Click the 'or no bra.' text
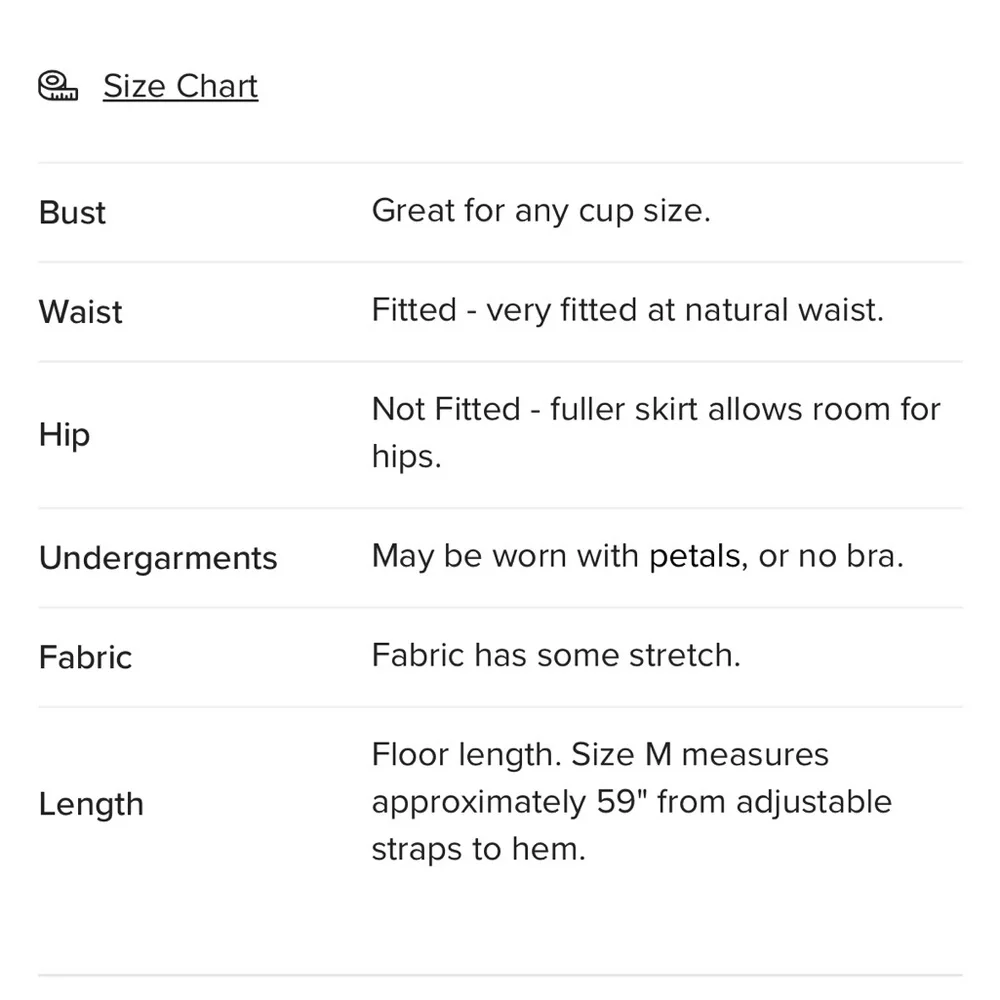Screen dimensions: 1000x1000 point(830,556)
